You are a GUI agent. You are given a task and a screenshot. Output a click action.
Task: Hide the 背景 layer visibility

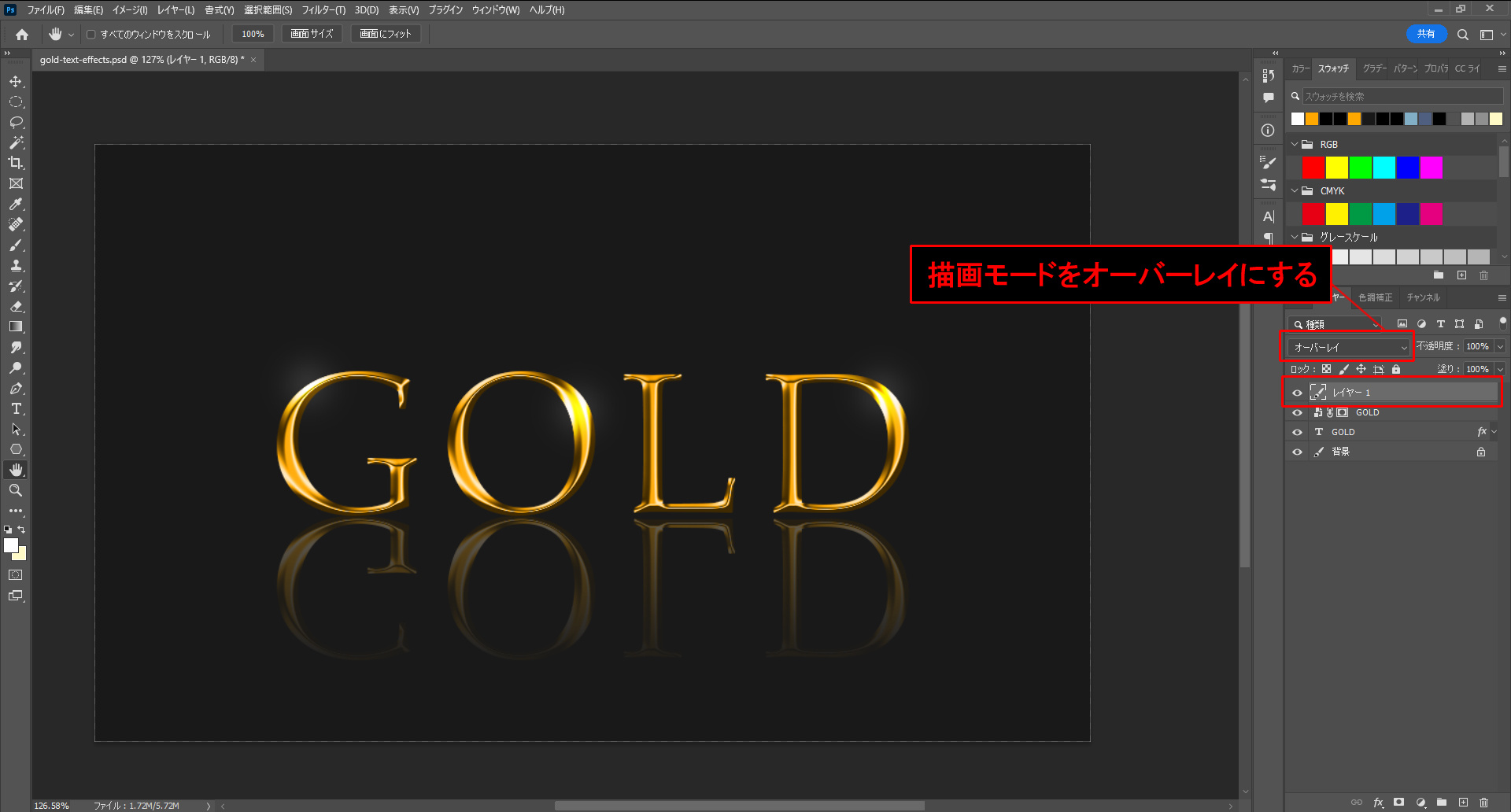[x=1297, y=452]
